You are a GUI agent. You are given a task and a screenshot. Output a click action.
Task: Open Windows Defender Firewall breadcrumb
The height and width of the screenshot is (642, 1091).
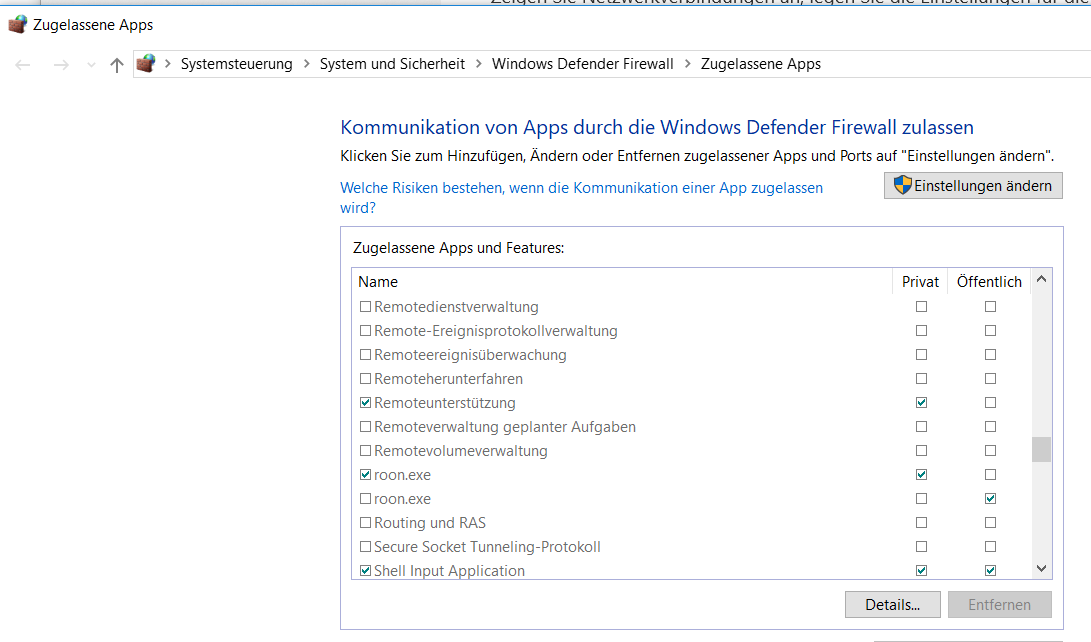click(582, 64)
